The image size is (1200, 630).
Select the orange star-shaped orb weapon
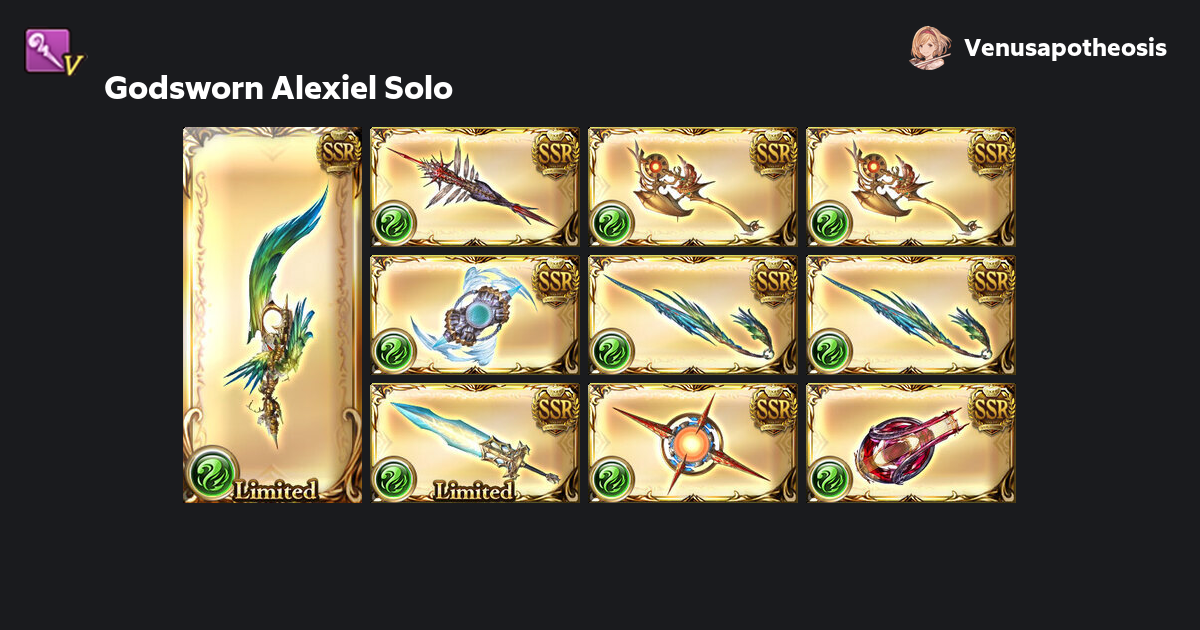pos(693,443)
